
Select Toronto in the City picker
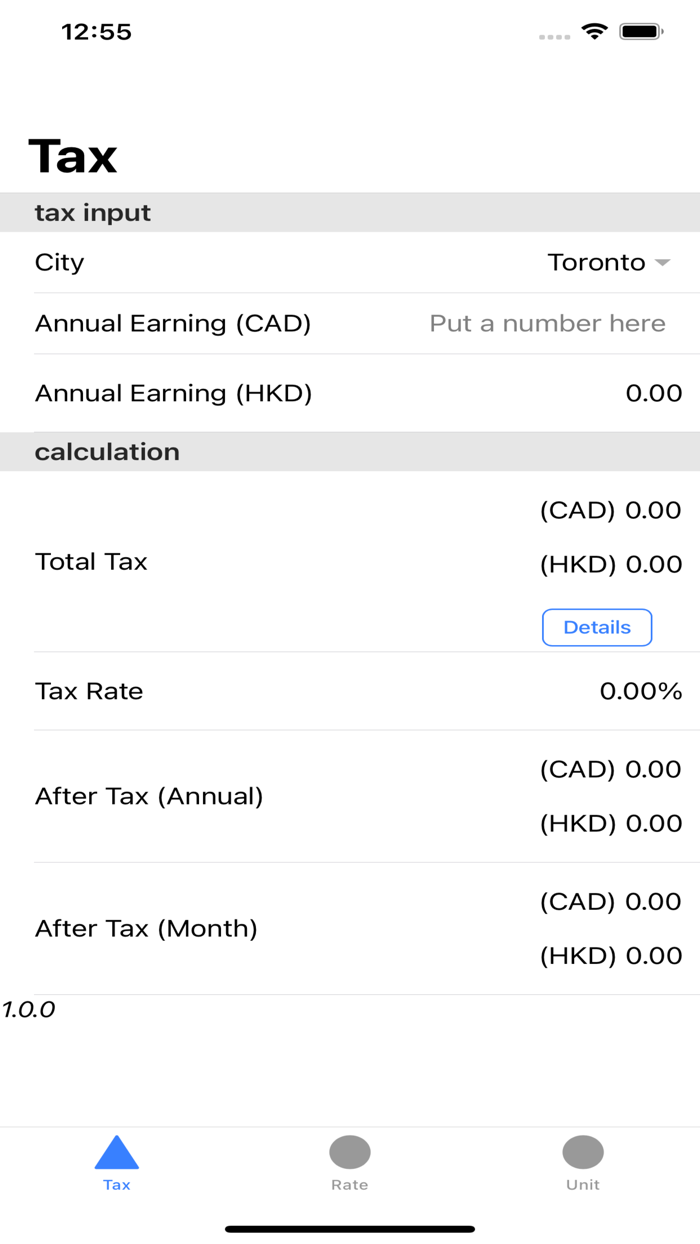[596, 263]
